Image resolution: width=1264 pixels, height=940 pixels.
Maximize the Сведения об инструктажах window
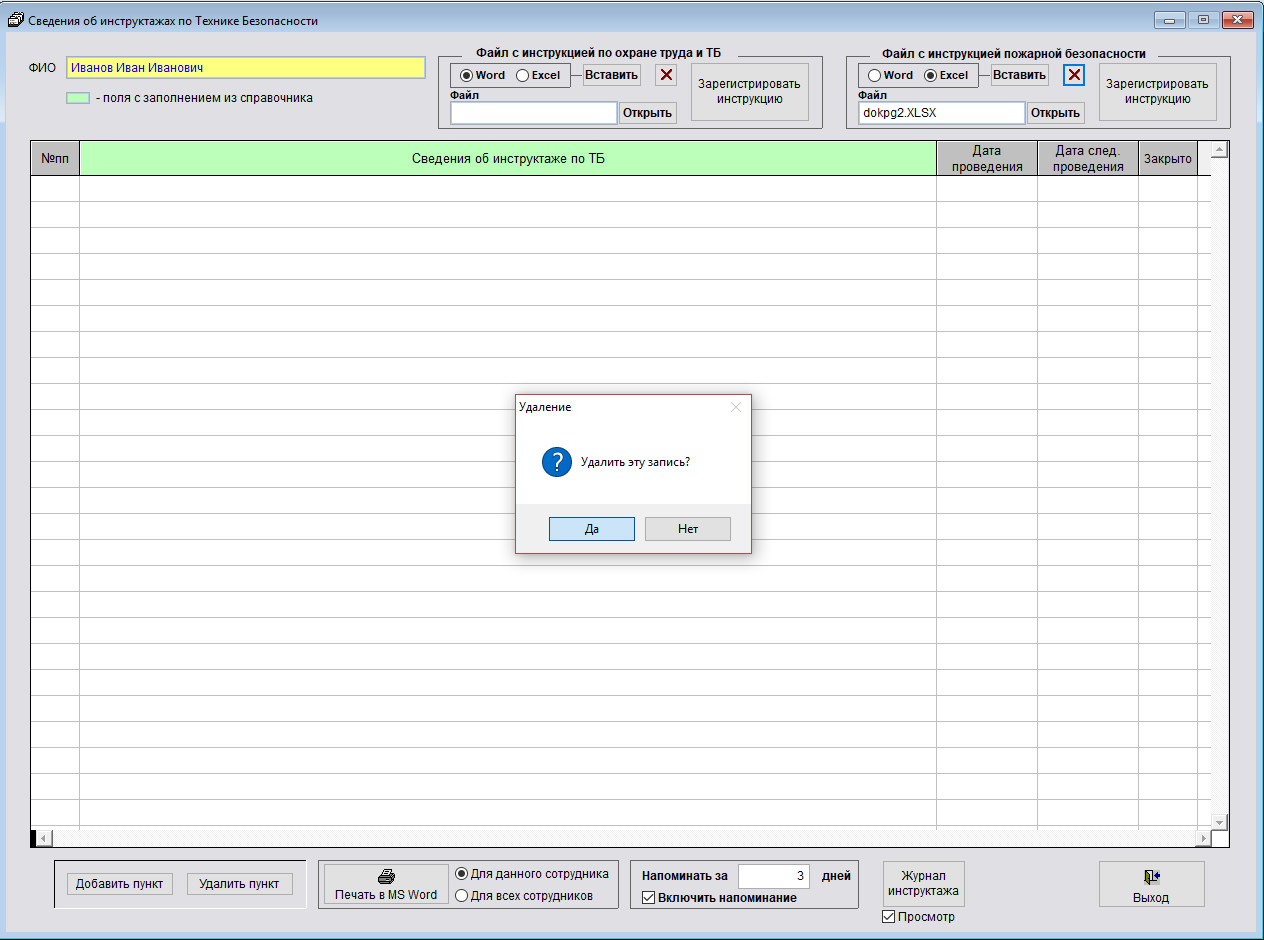(x=1203, y=19)
